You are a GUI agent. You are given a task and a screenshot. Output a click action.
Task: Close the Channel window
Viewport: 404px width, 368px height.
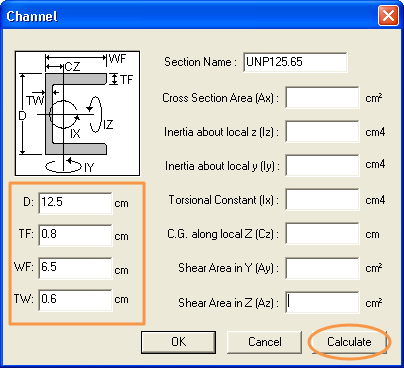(388, 16)
